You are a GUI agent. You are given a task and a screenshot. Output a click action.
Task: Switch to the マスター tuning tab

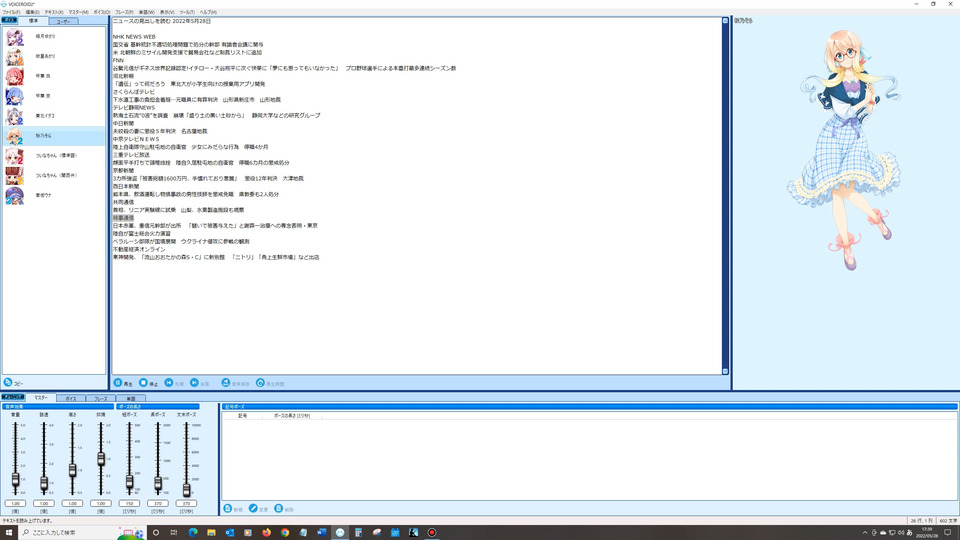pyautogui.click(x=41, y=398)
